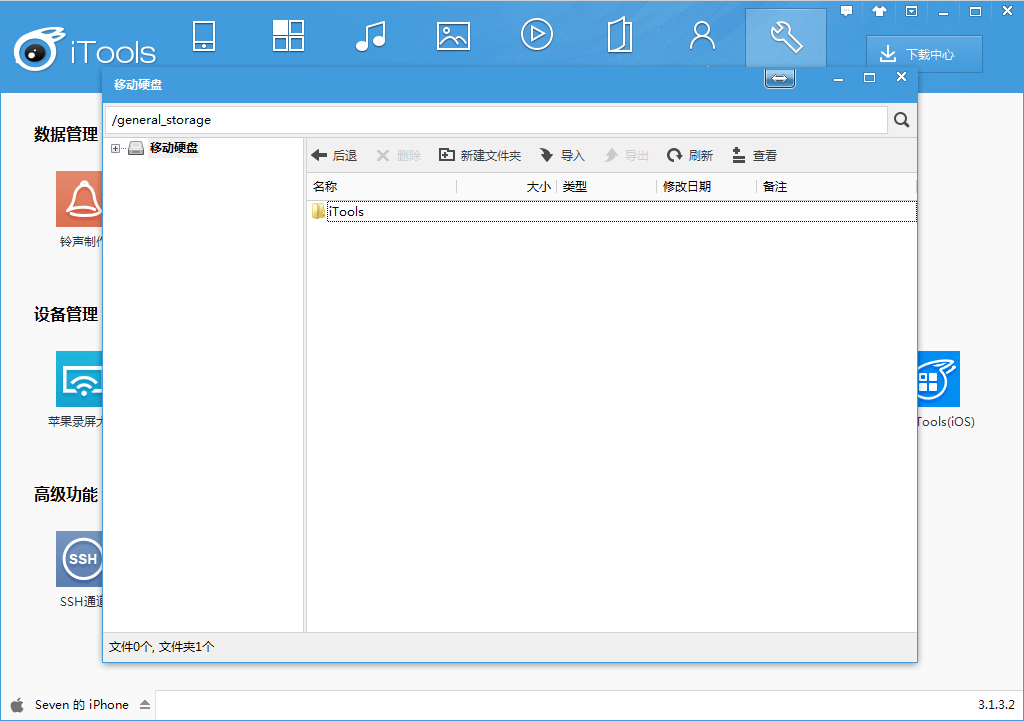Select the iTools folder row

click(612, 212)
